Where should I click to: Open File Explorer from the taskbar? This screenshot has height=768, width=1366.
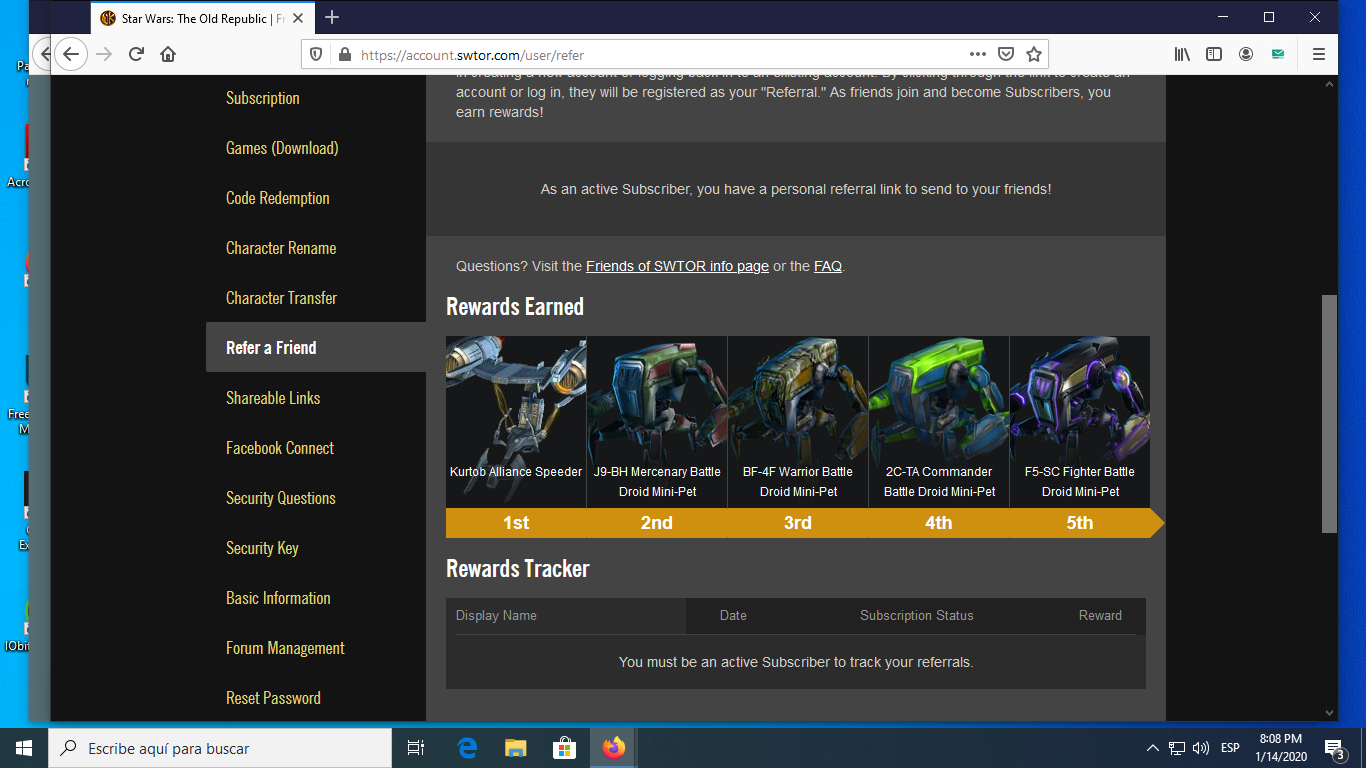coord(516,748)
